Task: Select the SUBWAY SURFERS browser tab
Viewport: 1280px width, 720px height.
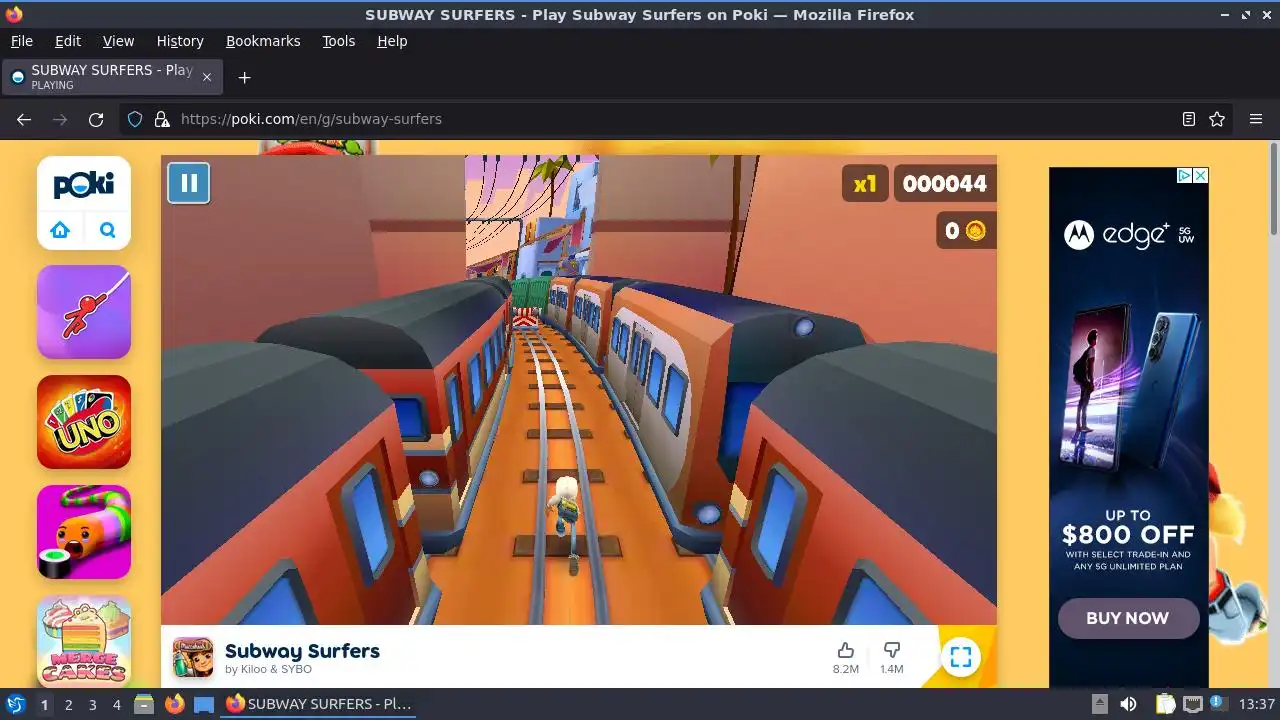Action: 112,77
